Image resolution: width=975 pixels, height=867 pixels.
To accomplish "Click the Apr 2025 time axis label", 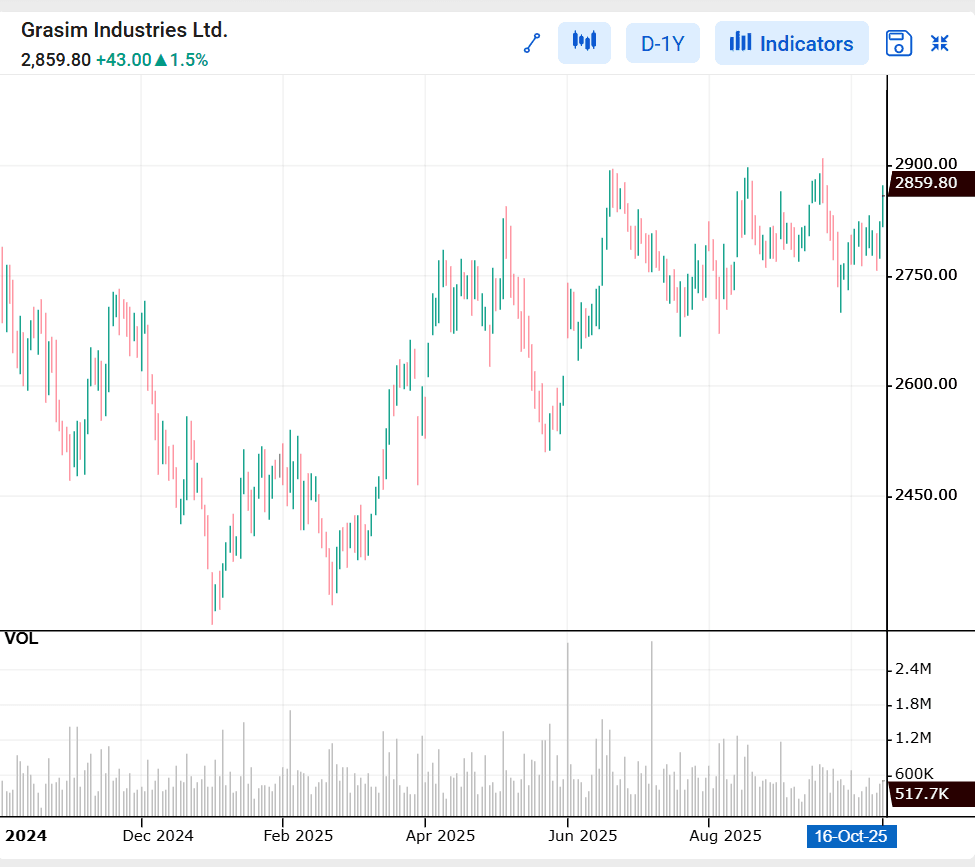I will 440,836.
